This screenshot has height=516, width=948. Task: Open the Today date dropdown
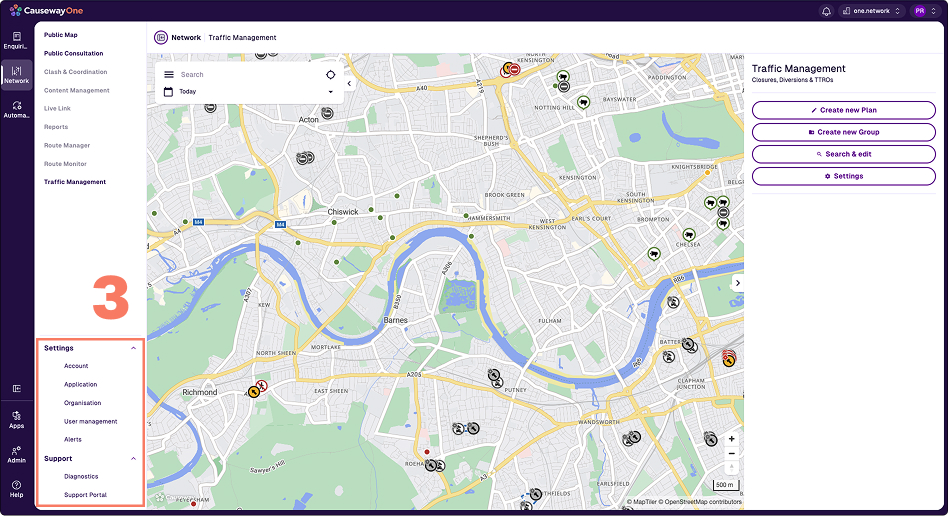248,92
